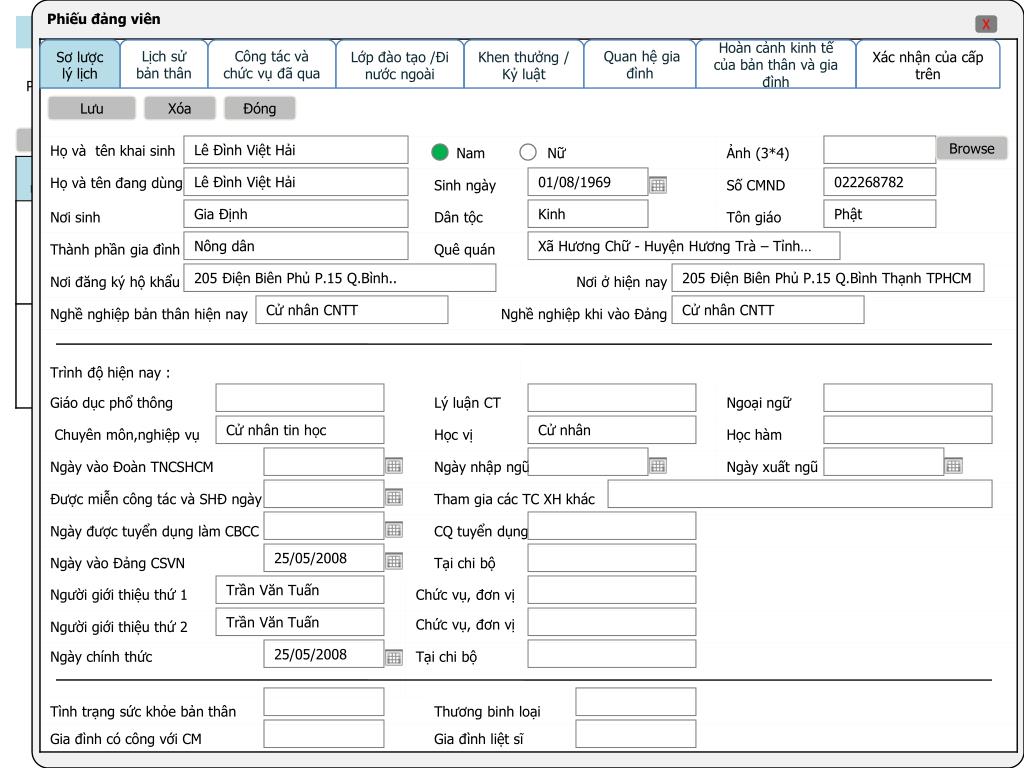Open calendar for Ngày xuất ngũ
This screenshot has width=1024, height=768.
point(953,466)
